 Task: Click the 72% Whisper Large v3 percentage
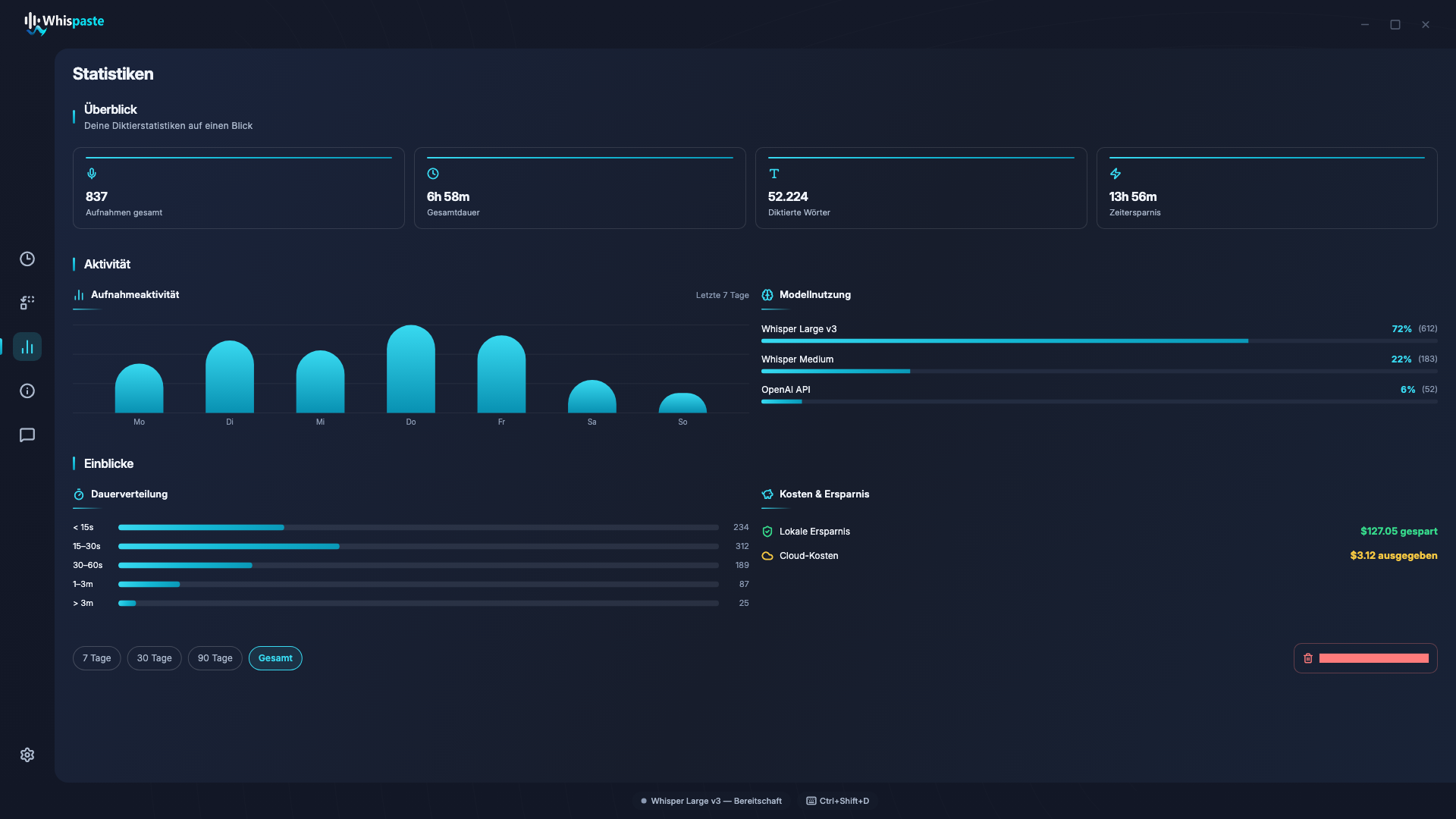[x=1401, y=329]
